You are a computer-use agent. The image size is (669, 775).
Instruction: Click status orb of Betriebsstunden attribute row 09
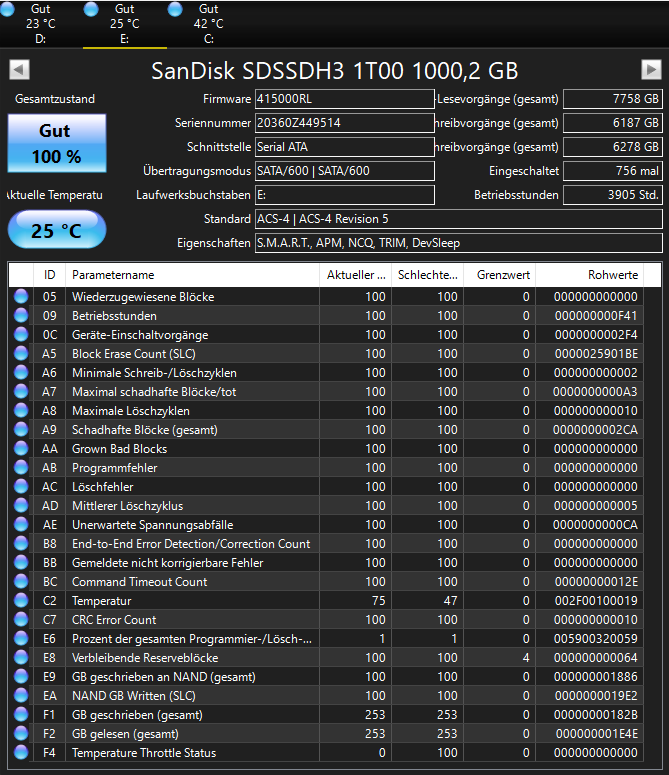pyautogui.click(x=21, y=315)
